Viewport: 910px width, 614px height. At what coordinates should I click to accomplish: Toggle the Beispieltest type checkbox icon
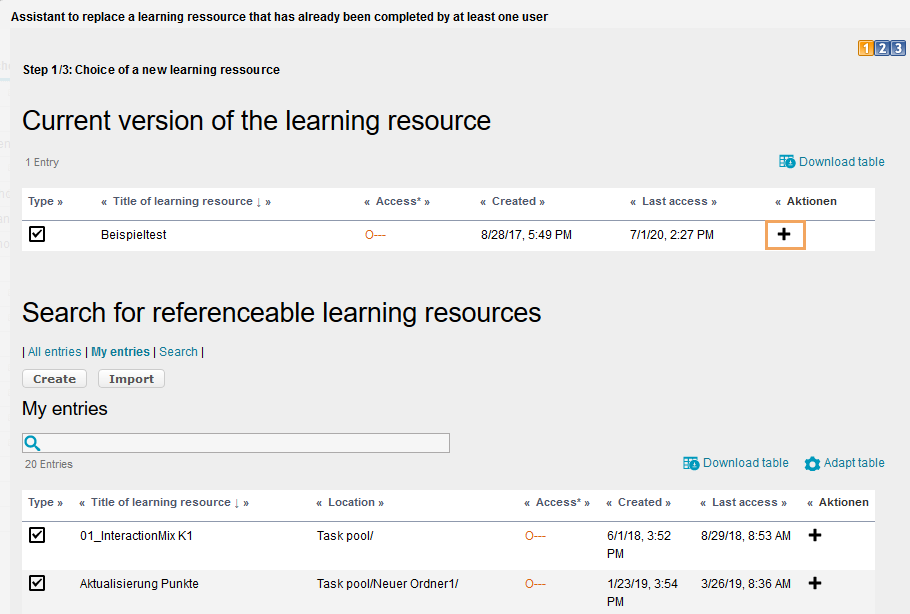coord(37,235)
